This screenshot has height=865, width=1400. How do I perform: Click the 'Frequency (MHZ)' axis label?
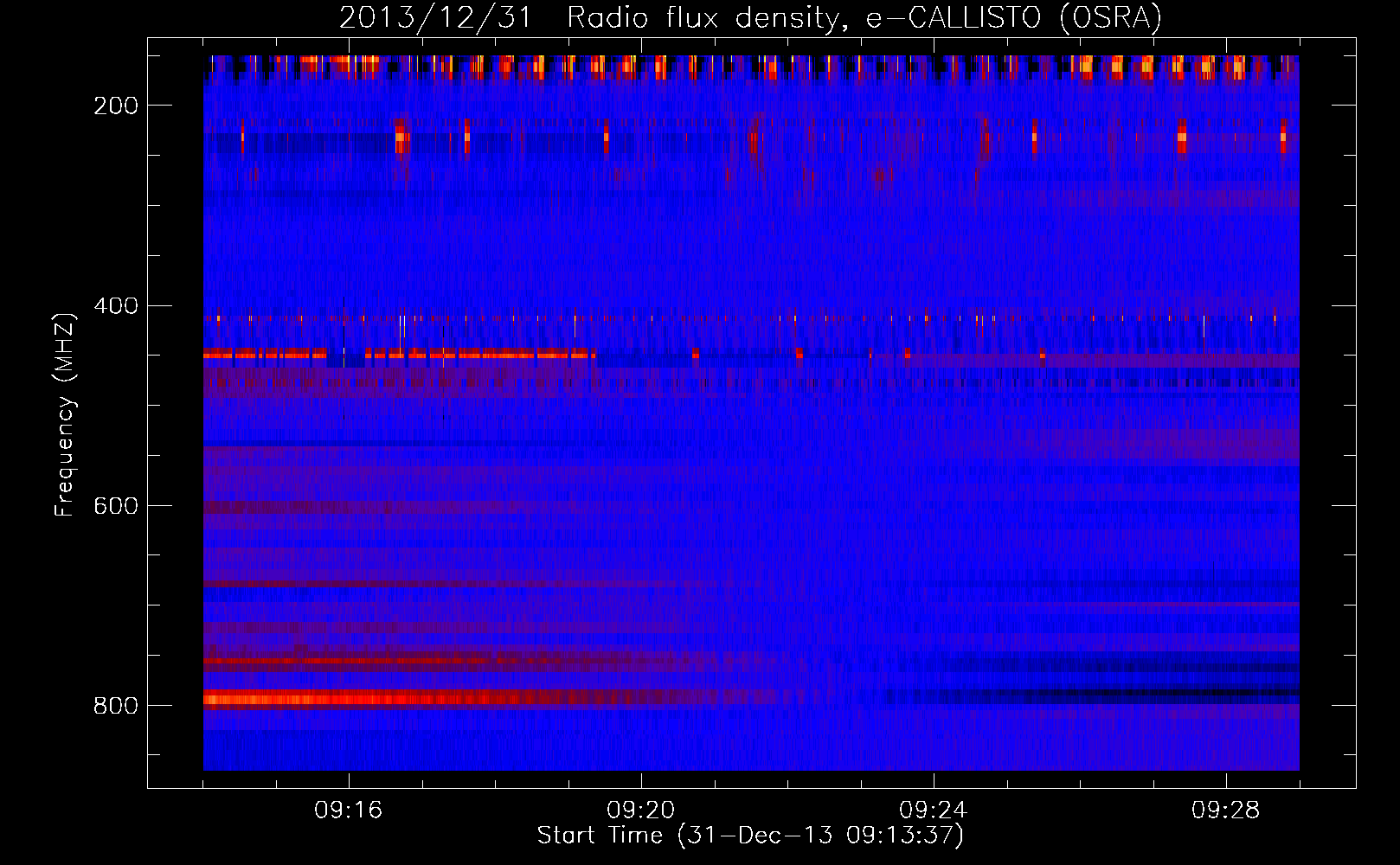[65, 414]
